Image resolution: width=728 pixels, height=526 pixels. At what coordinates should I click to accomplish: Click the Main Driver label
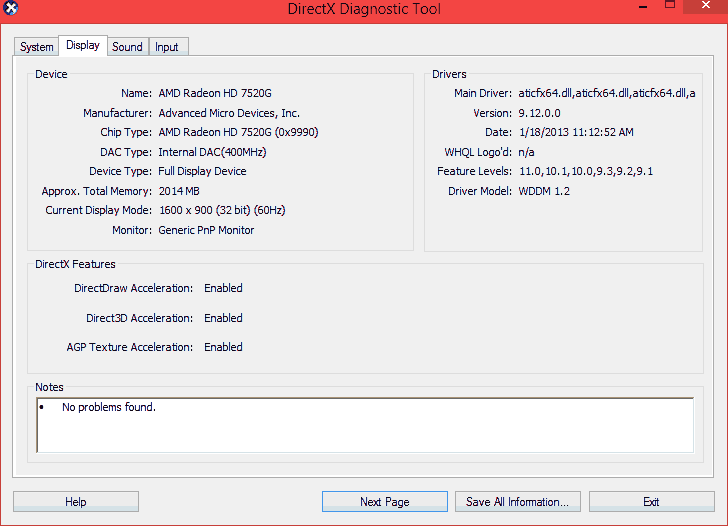[x=483, y=93]
